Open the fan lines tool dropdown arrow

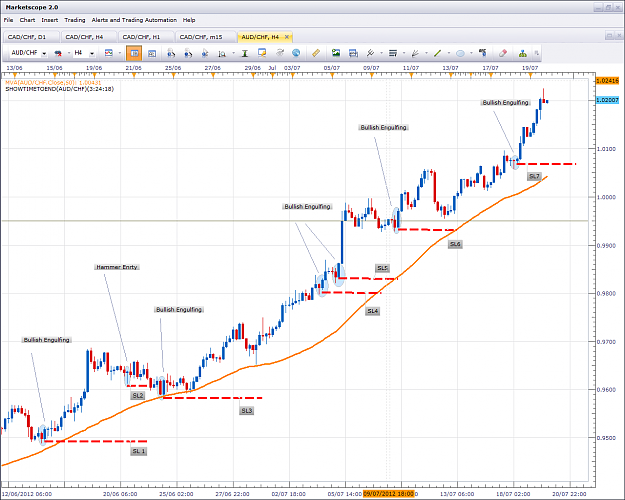(x=426, y=53)
